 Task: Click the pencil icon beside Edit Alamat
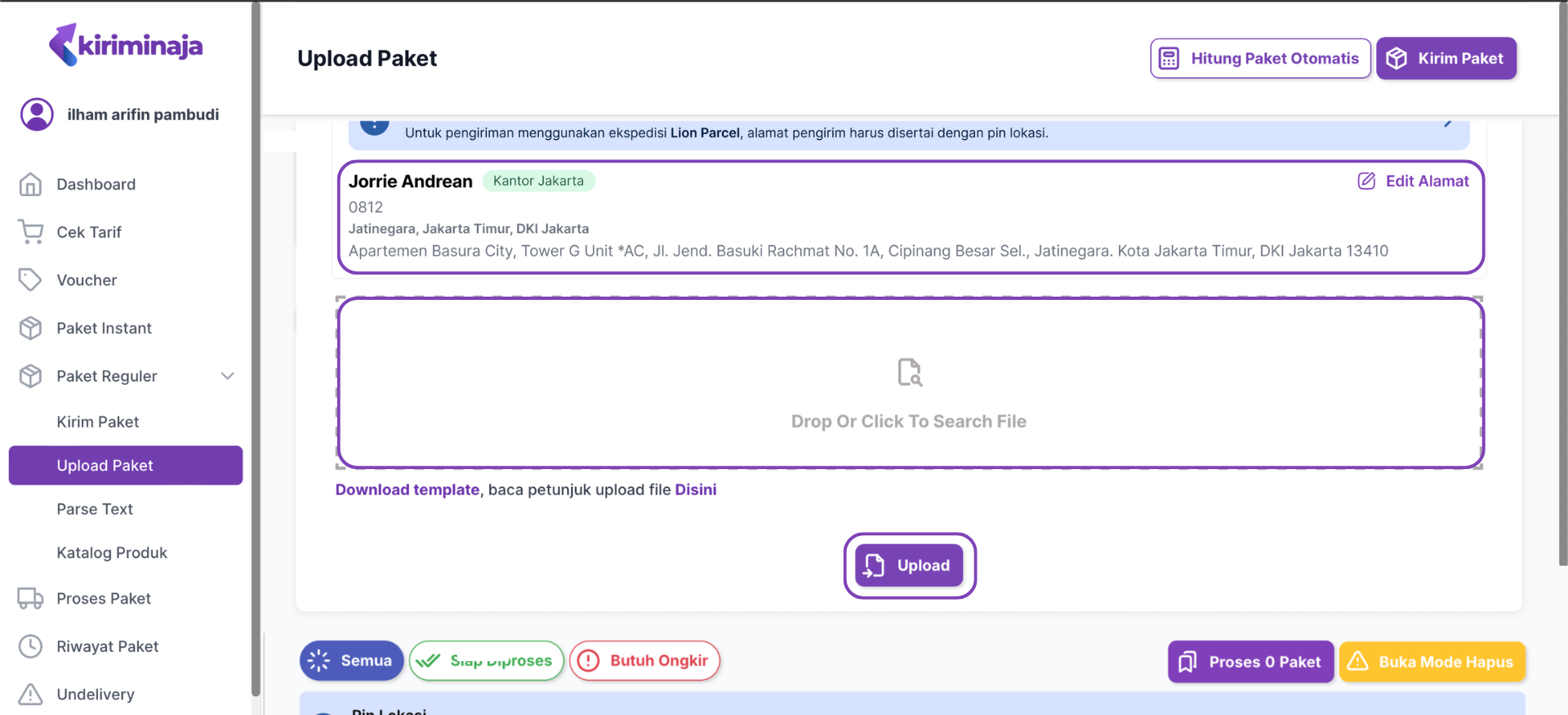pos(1366,181)
